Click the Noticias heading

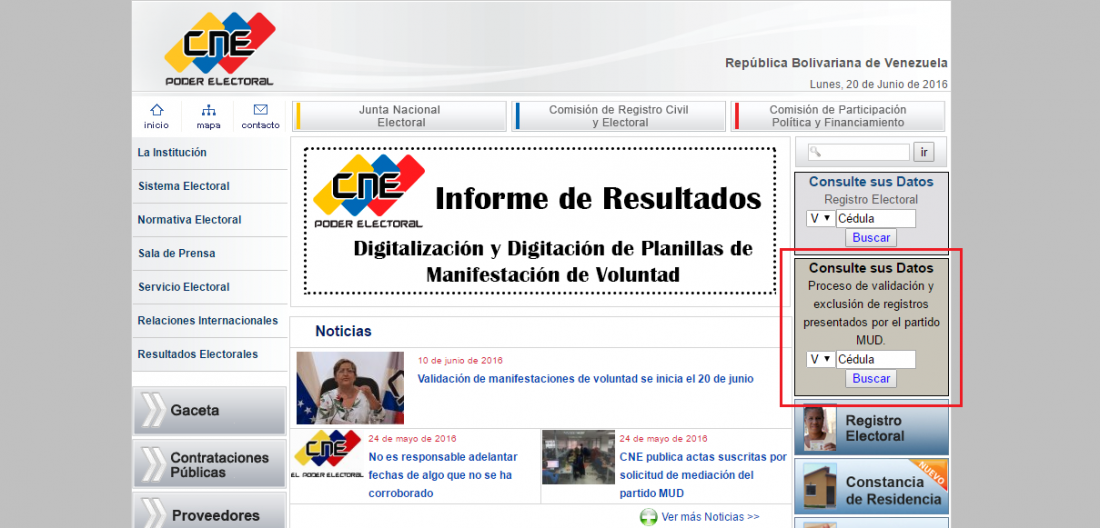click(343, 331)
